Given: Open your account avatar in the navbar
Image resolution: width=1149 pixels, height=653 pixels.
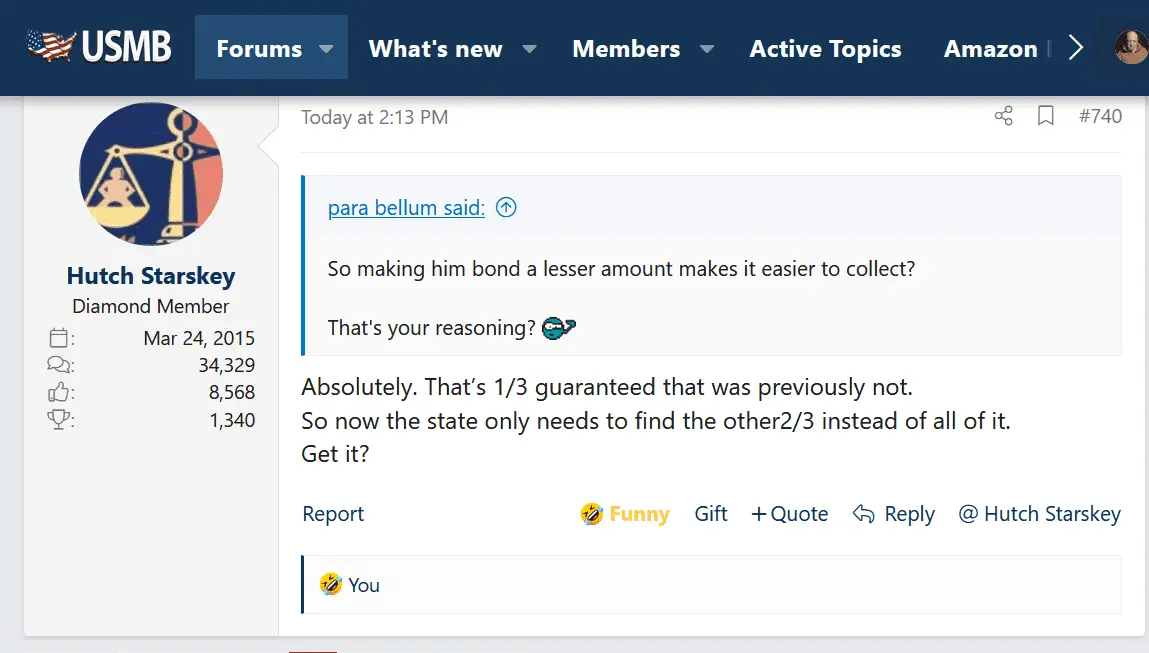Looking at the screenshot, I should (x=1132, y=47).
